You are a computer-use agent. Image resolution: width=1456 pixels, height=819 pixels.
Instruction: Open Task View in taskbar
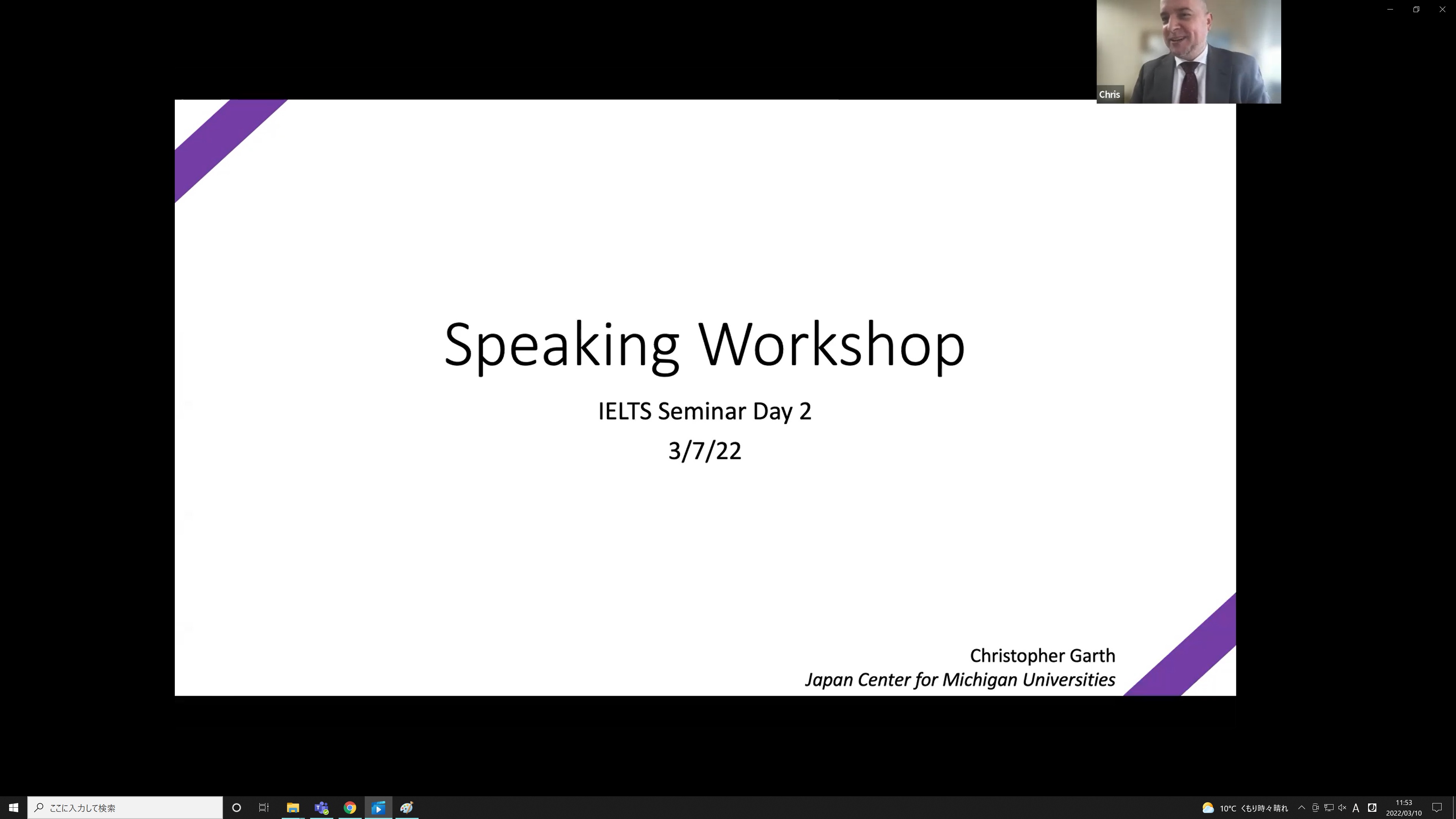(264, 808)
